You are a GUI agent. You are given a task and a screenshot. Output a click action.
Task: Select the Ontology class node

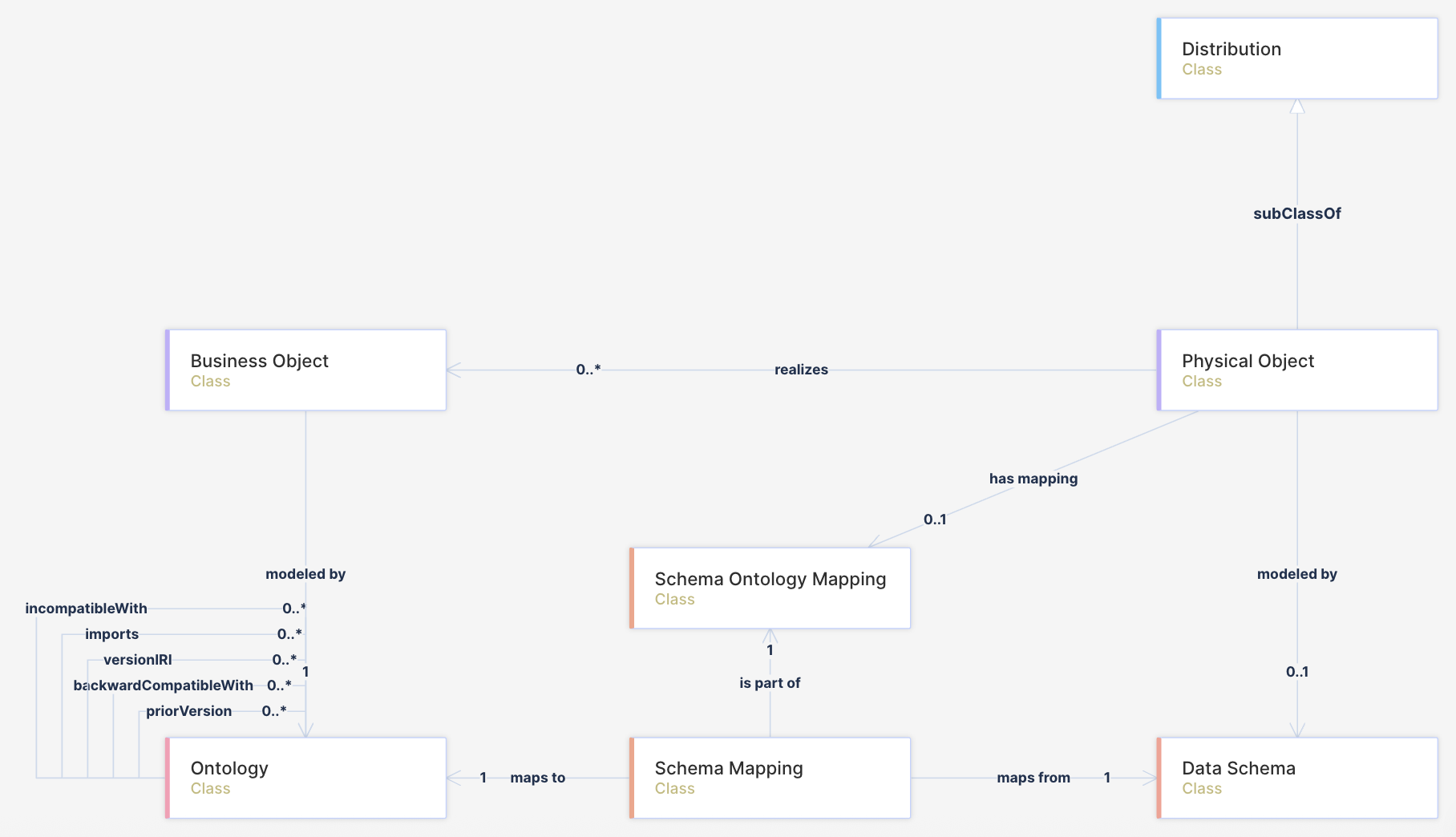click(x=305, y=778)
